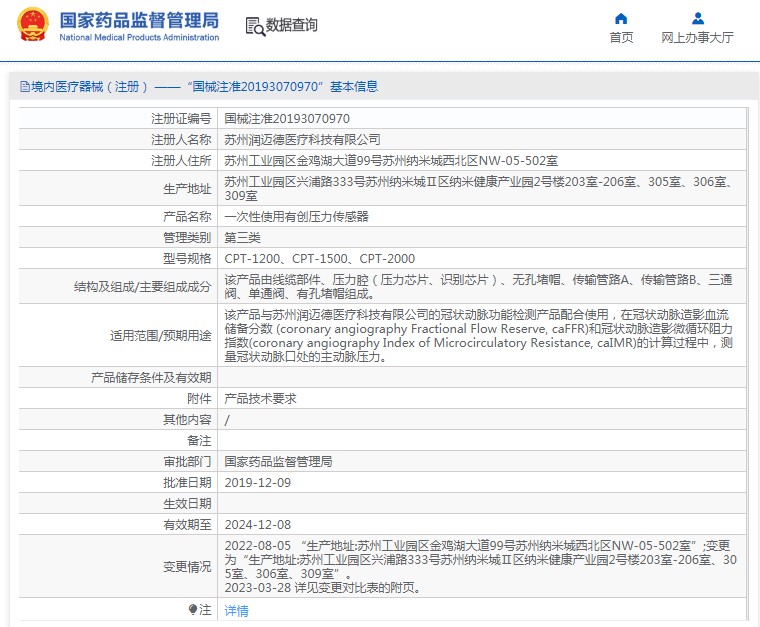Select 一次性使用有创压力传感器 product name
Screen dimensions: 760x627
coord(296,216)
